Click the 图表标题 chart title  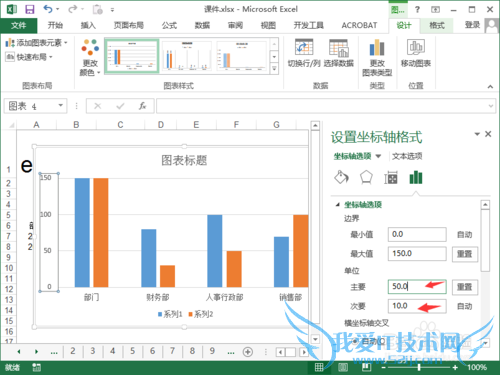point(184,160)
